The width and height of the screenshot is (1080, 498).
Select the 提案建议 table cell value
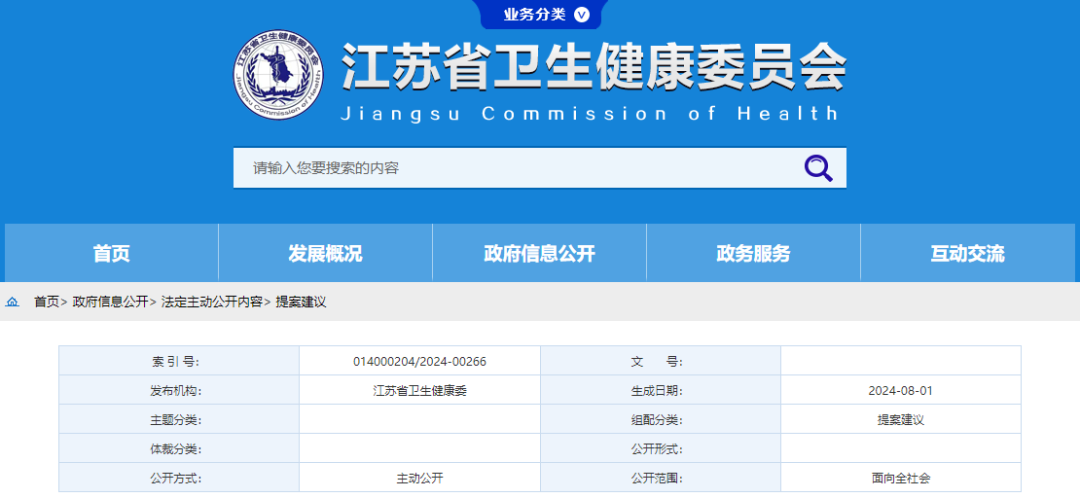[x=900, y=419]
